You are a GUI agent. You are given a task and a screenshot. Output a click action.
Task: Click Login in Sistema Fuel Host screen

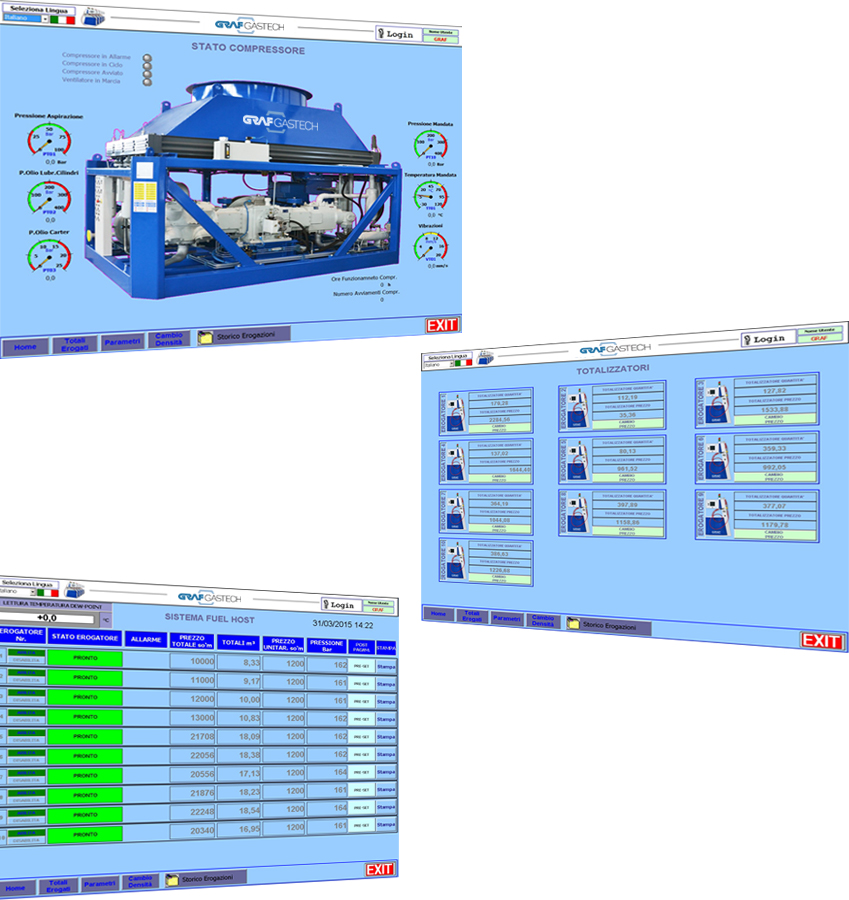(x=342, y=605)
